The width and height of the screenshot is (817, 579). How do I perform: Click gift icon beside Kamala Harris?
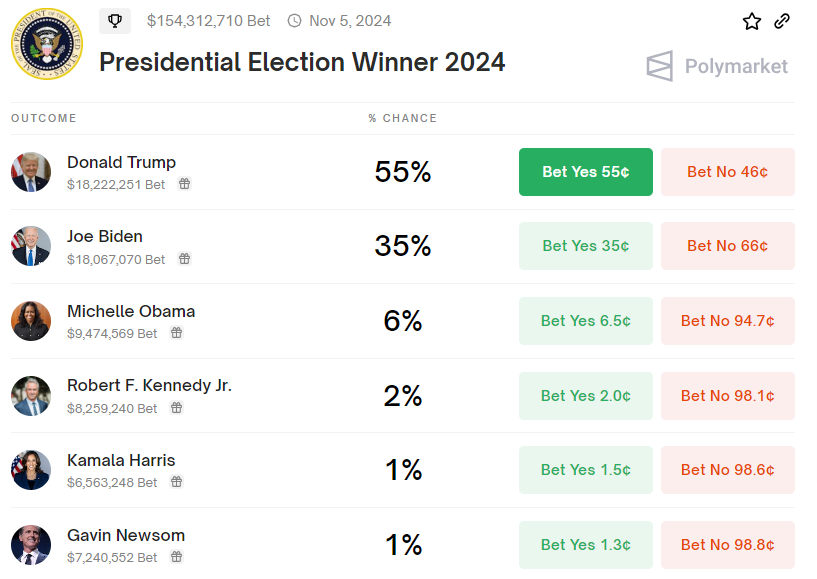pos(177,482)
